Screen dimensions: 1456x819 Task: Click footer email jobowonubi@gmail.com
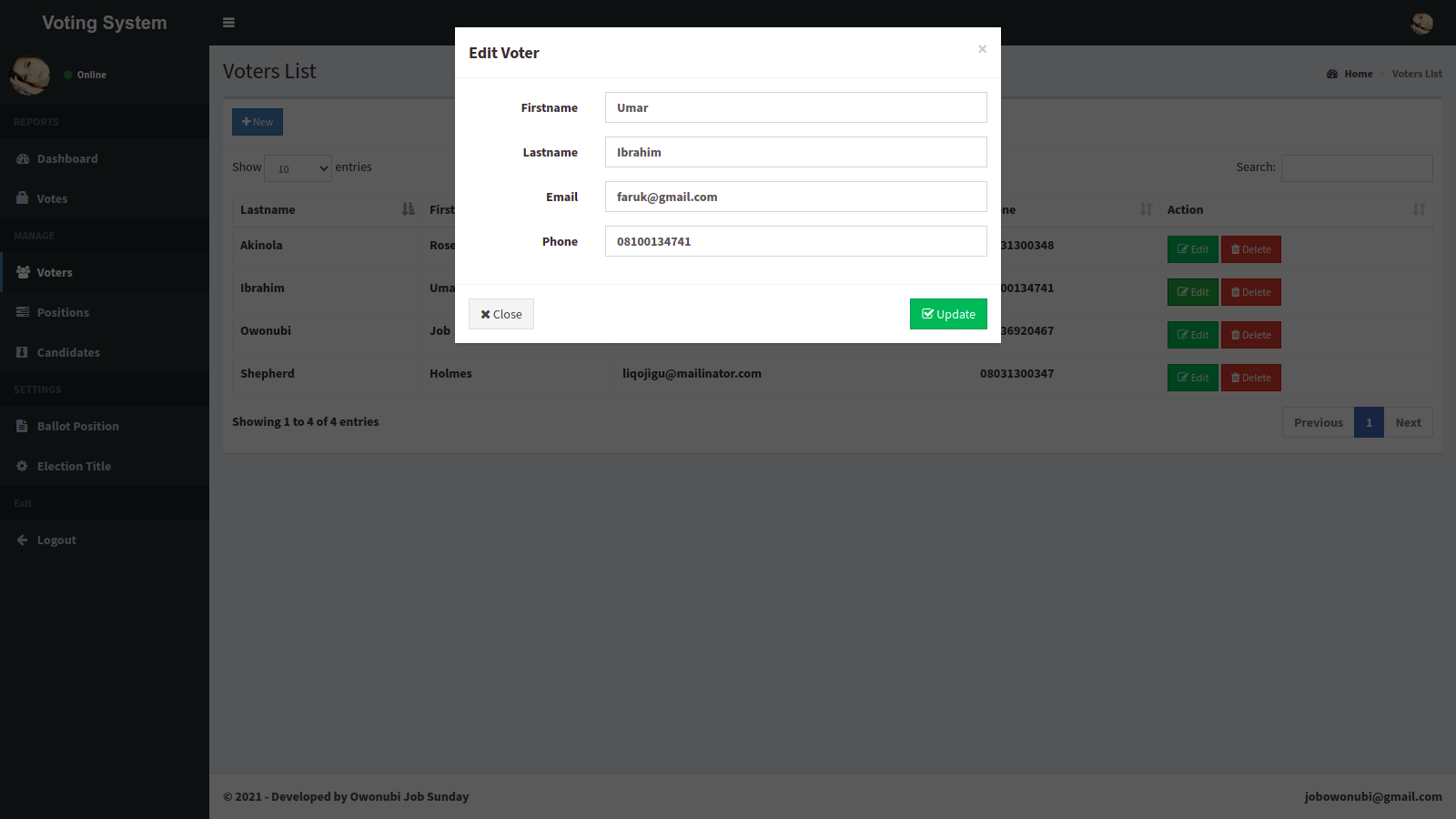pos(1373,796)
